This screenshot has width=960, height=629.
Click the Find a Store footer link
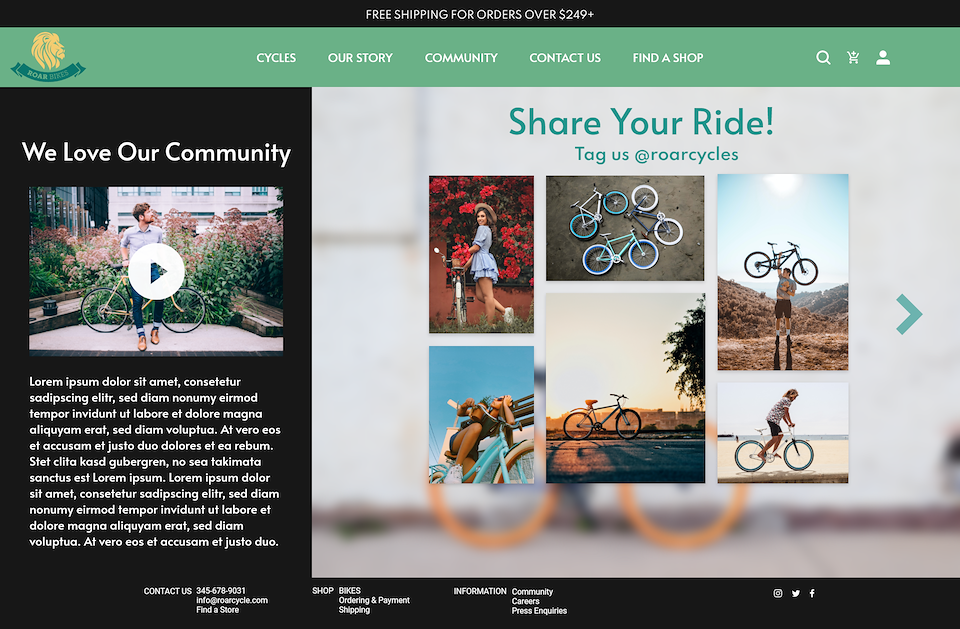pos(217,609)
